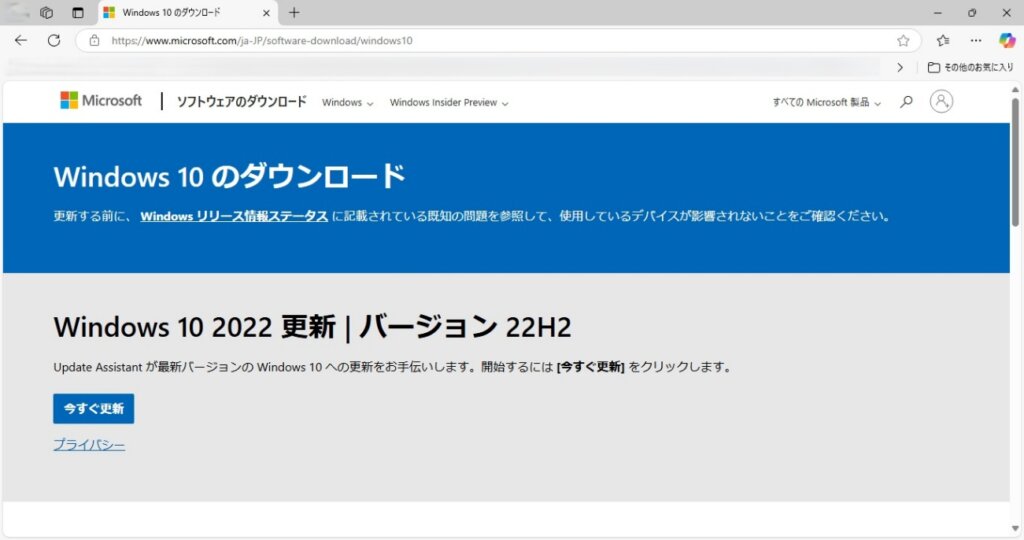Launch the Copilot sidebar icon
Screen dimensions: 1024x540
[1007, 40]
